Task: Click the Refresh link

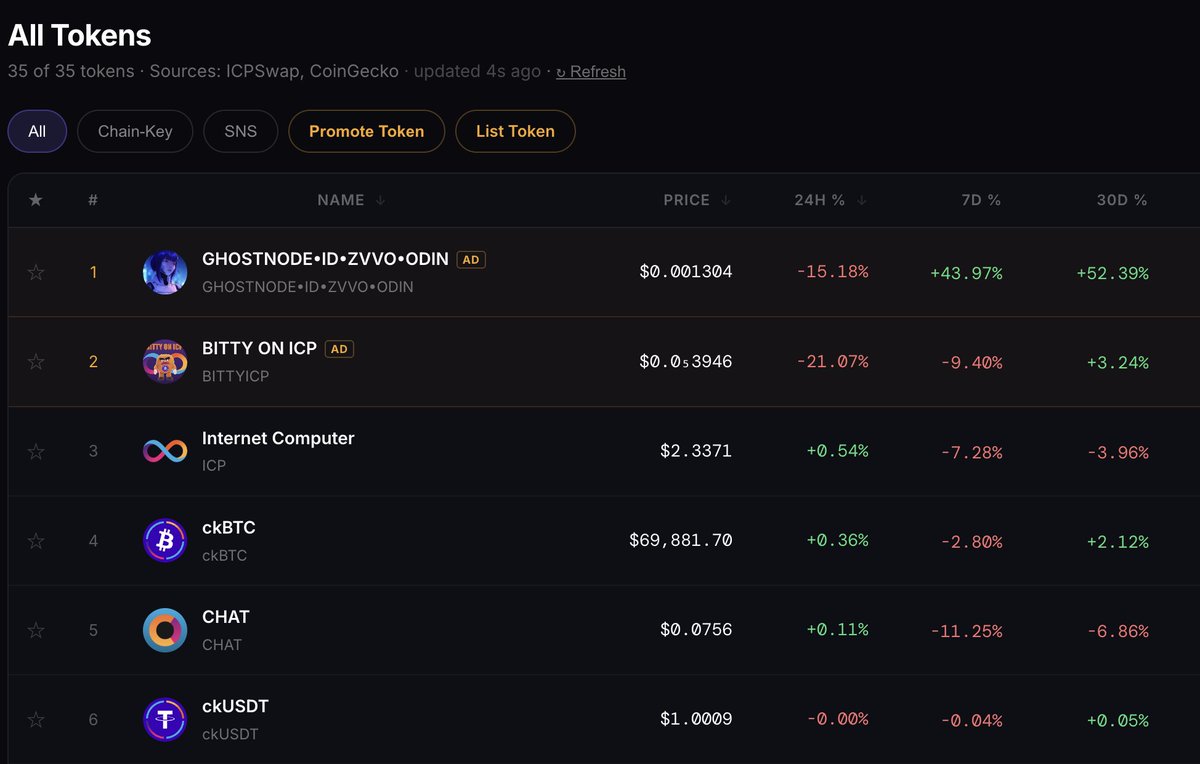Action: tap(591, 71)
